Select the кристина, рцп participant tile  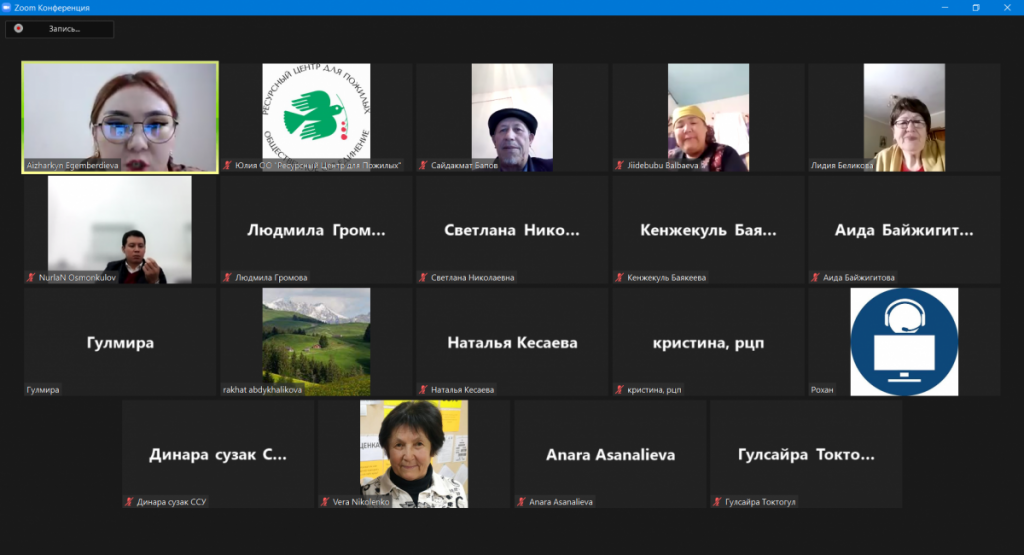[708, 342]
